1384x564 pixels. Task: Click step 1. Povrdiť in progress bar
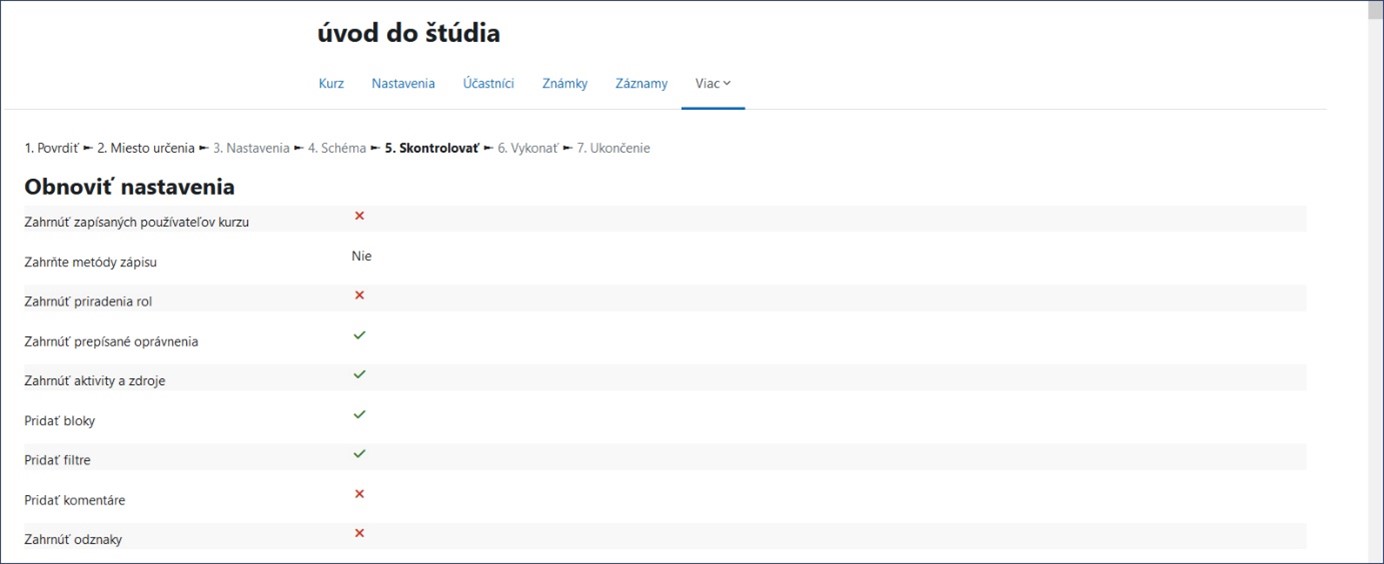[x=52, y=148]
